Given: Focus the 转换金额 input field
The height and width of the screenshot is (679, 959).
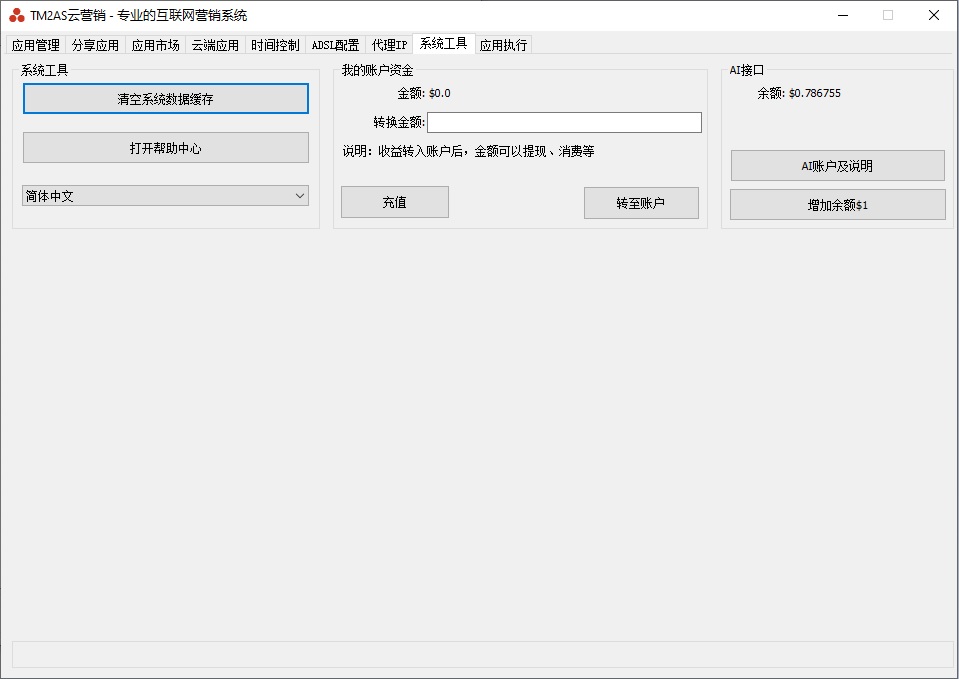Looking at the screenshot, I should coord(564,122).
